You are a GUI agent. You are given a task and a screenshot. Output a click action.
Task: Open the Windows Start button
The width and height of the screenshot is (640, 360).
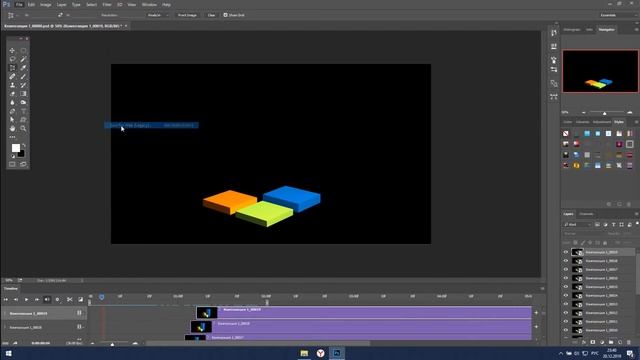coord(8,353)
